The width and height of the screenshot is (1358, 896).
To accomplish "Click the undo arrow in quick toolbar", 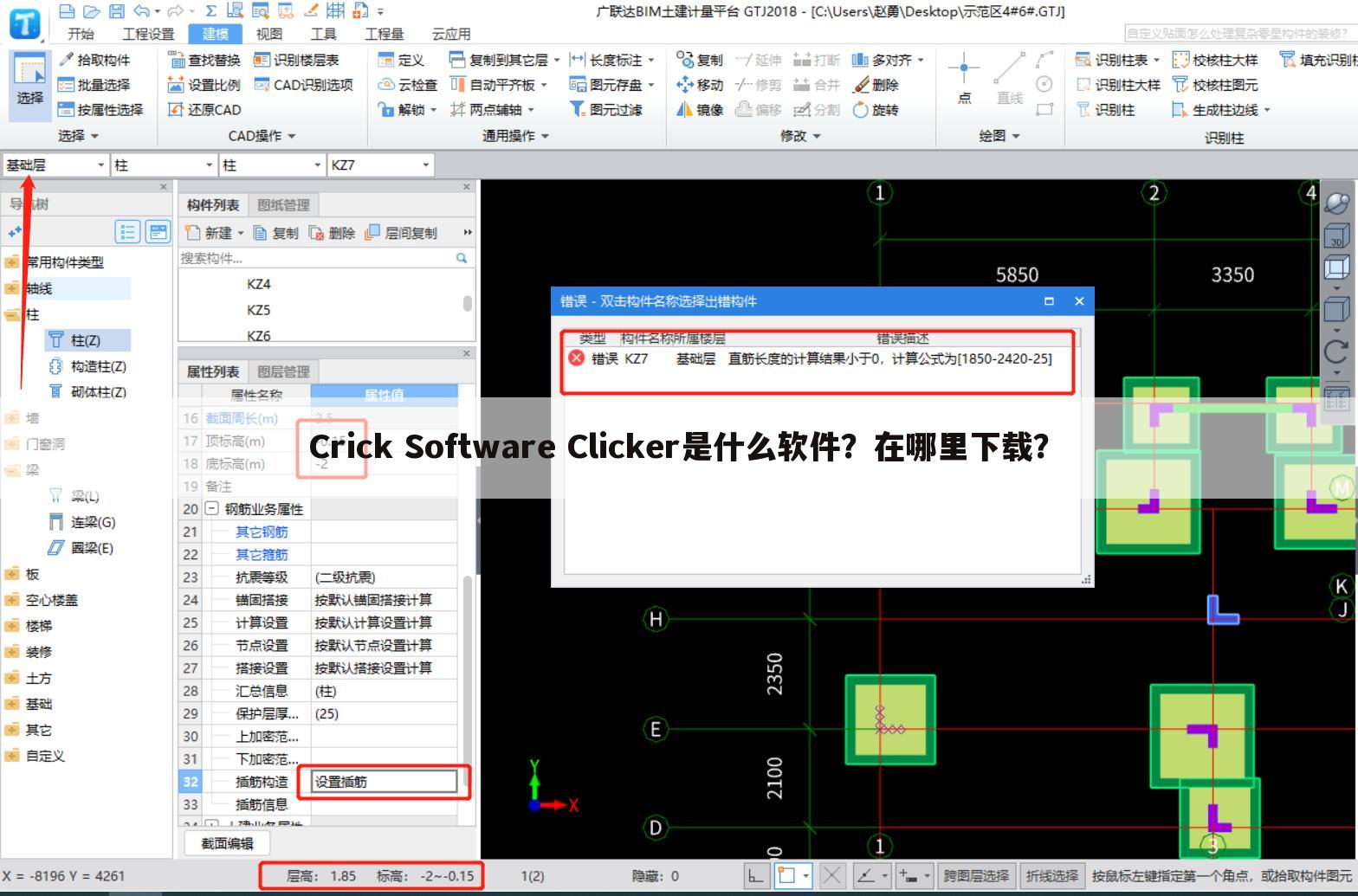I will point(141,11).
